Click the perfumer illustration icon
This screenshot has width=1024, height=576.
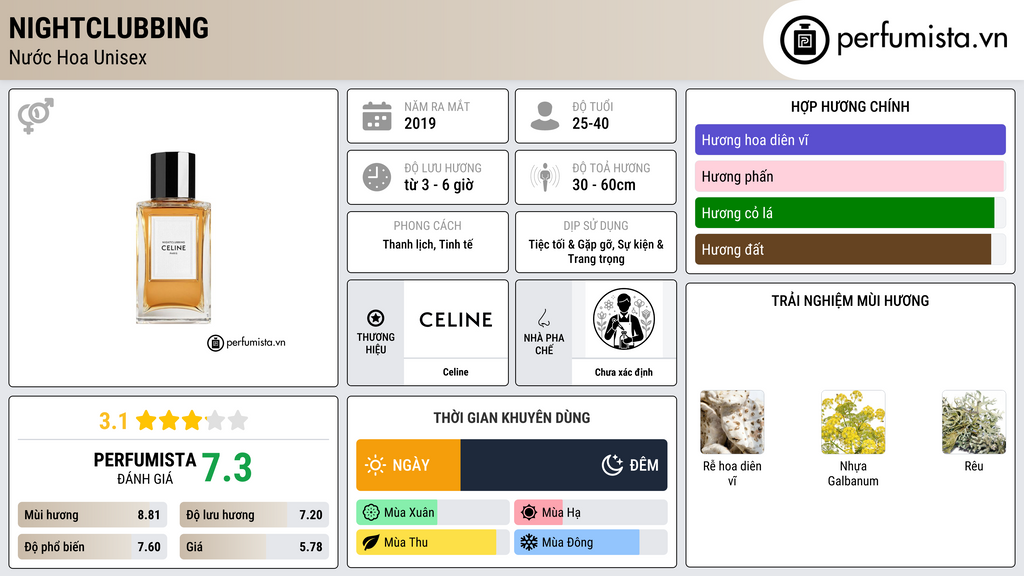624,319
